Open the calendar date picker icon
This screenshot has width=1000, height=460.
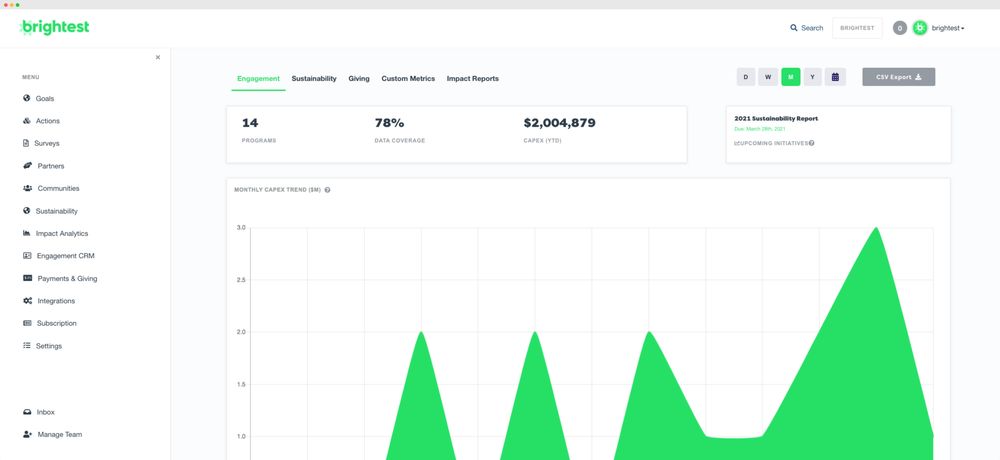pos(835,77)
